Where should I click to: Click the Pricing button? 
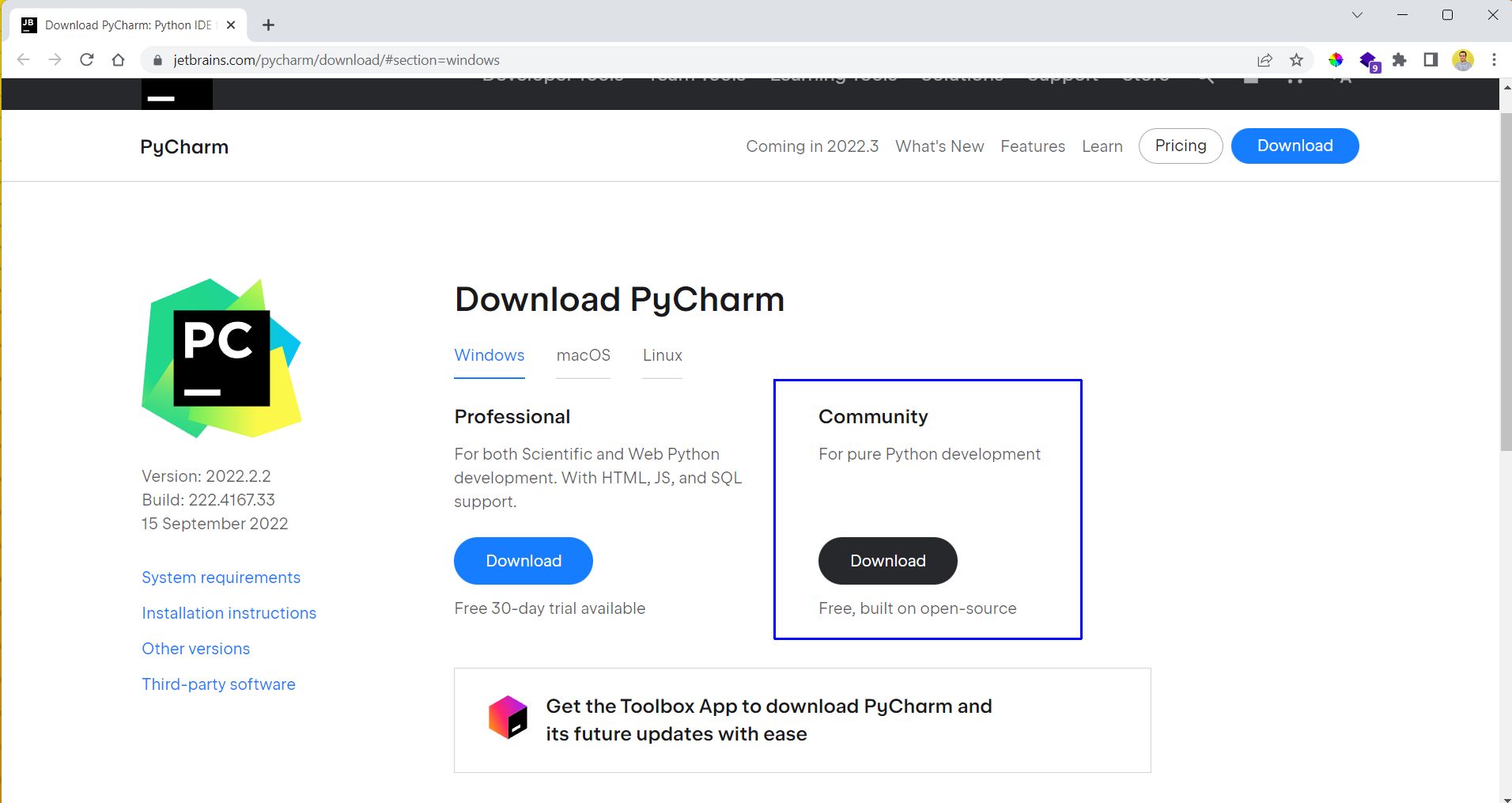[1181, 146]
